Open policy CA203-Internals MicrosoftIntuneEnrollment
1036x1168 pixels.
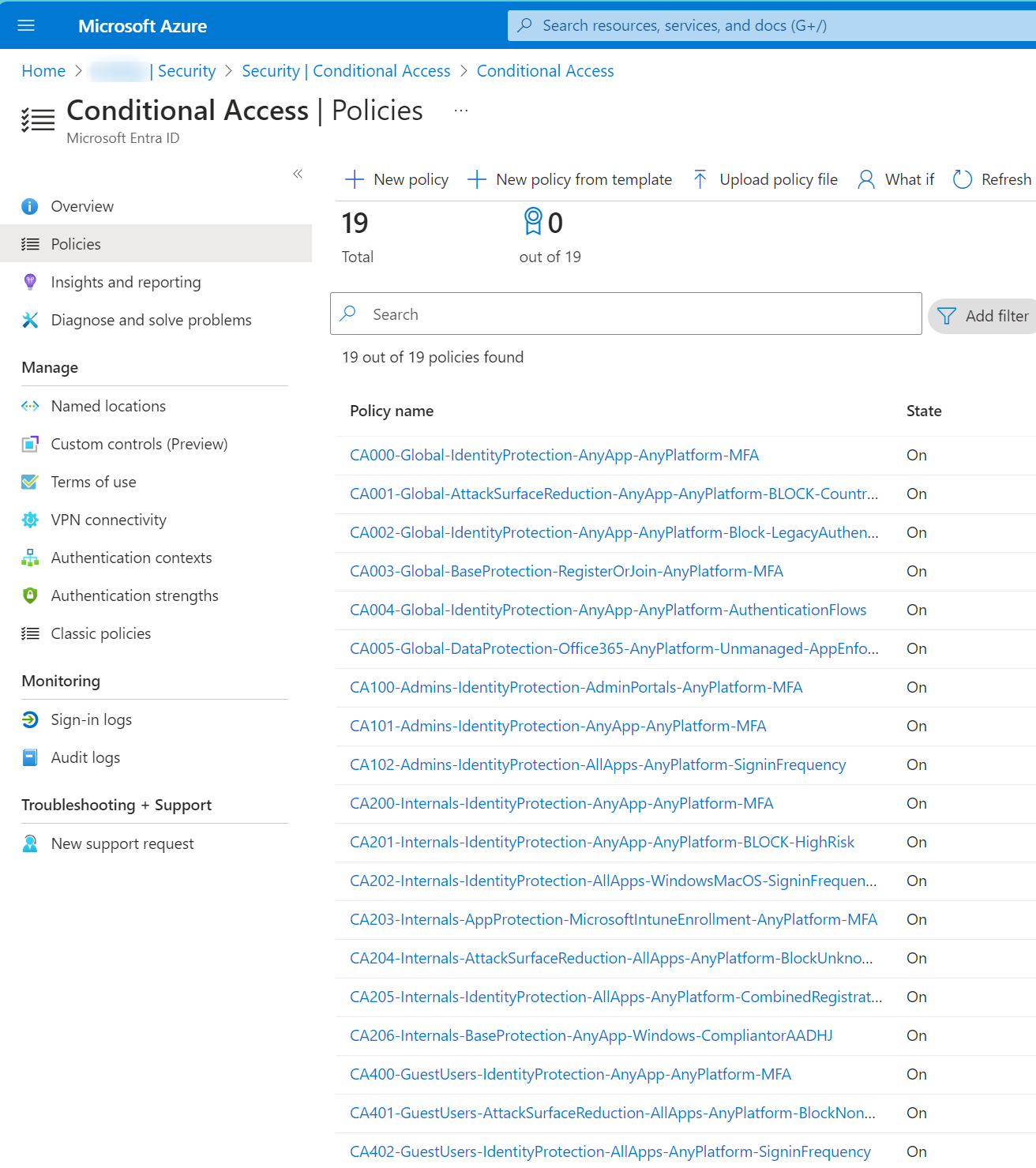[614, 919]
